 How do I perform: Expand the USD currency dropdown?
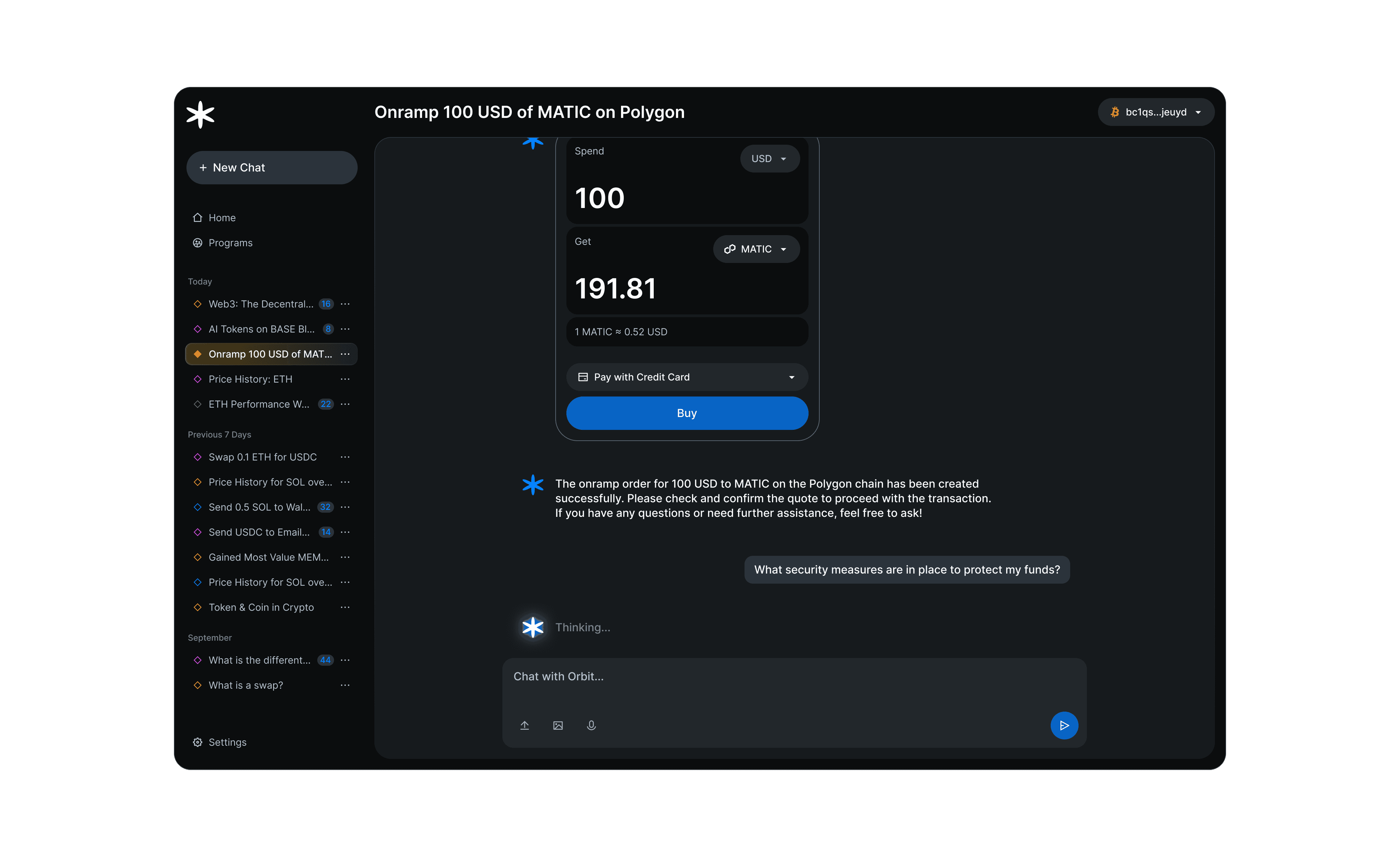(769, 159)
